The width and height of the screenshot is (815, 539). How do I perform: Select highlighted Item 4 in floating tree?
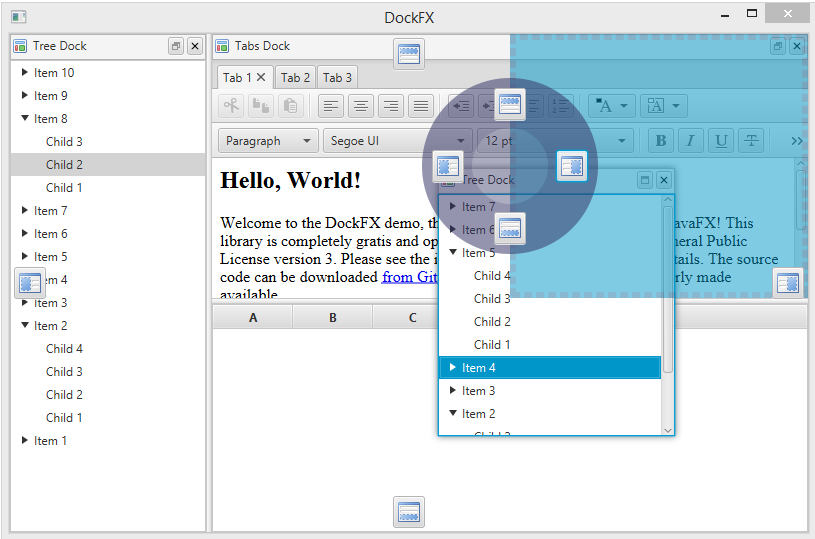tap(550, 367)
